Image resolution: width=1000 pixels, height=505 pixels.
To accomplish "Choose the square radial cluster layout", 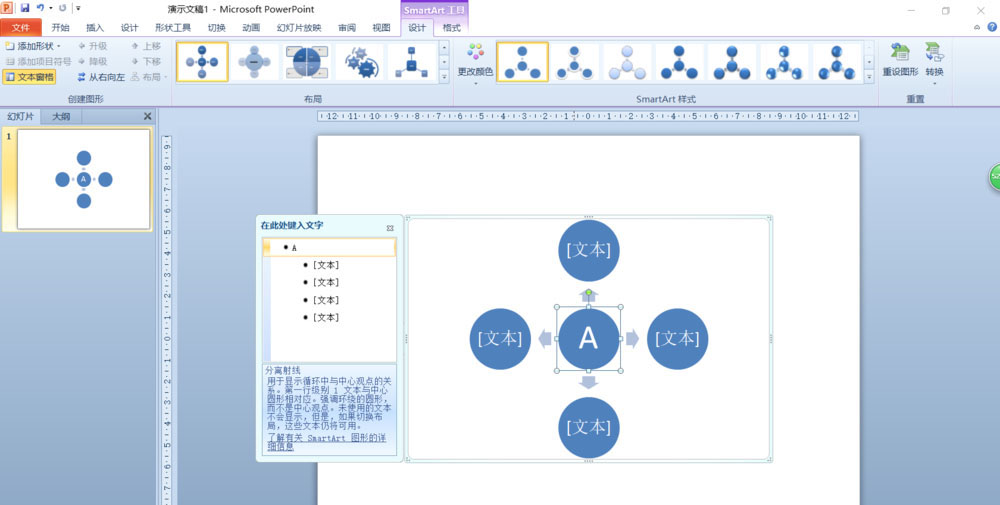I will (412, 62).
